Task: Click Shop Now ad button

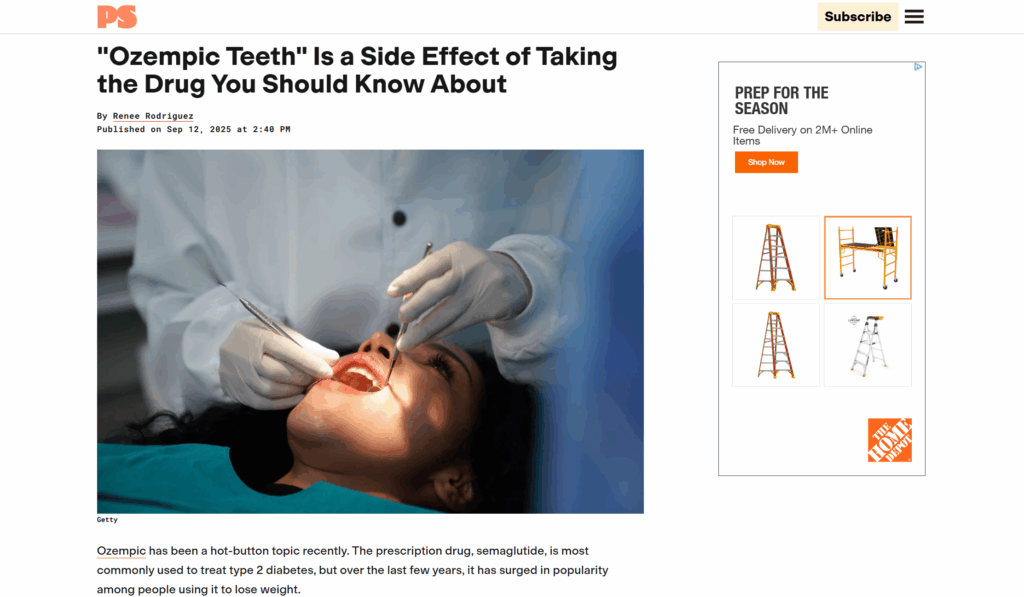Action: [x=766, y=162]
